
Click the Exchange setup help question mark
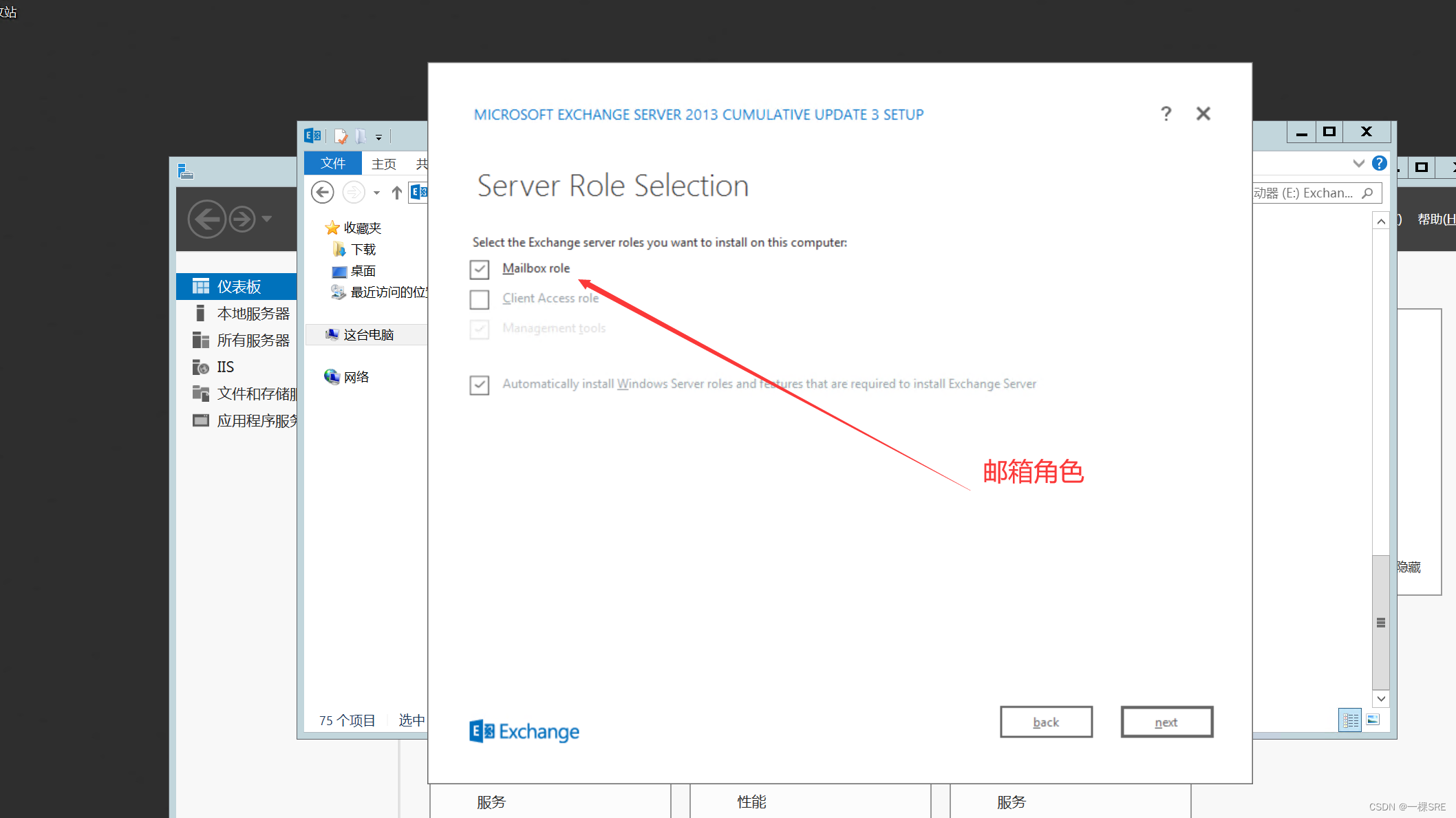coord(1166,114)
